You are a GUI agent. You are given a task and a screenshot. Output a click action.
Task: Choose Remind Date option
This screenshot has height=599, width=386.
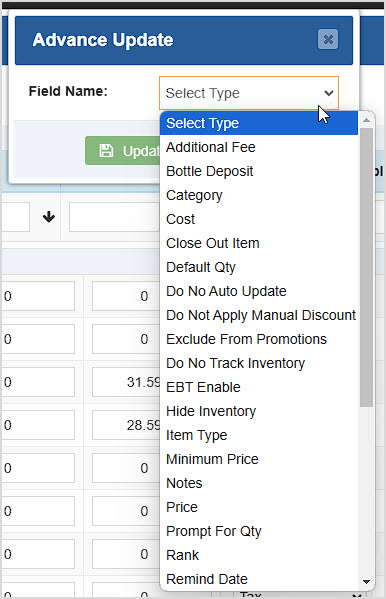(x=259, y=579)
